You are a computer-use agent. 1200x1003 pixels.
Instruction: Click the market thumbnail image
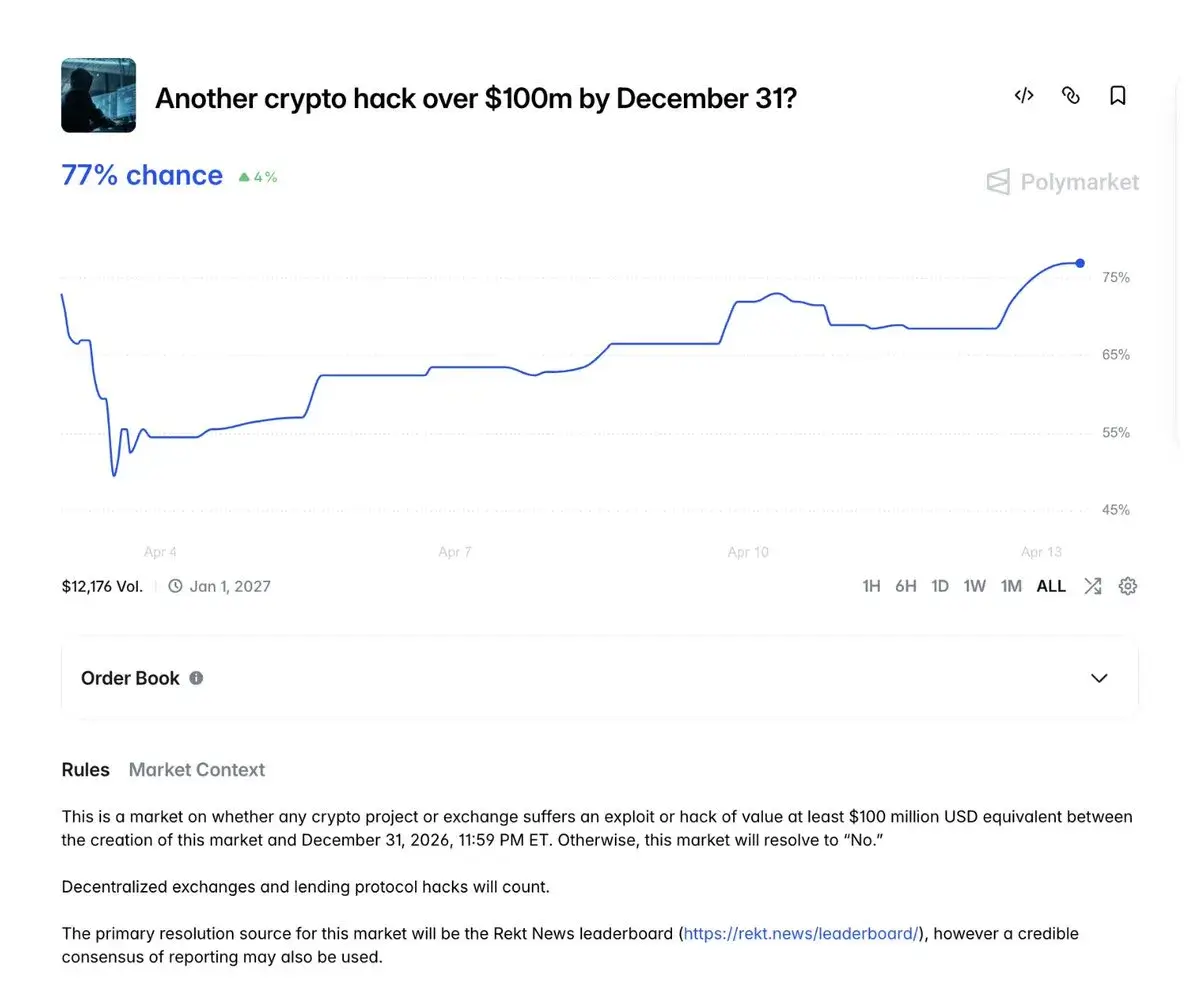pyautogui.click(x=98, y=95)
